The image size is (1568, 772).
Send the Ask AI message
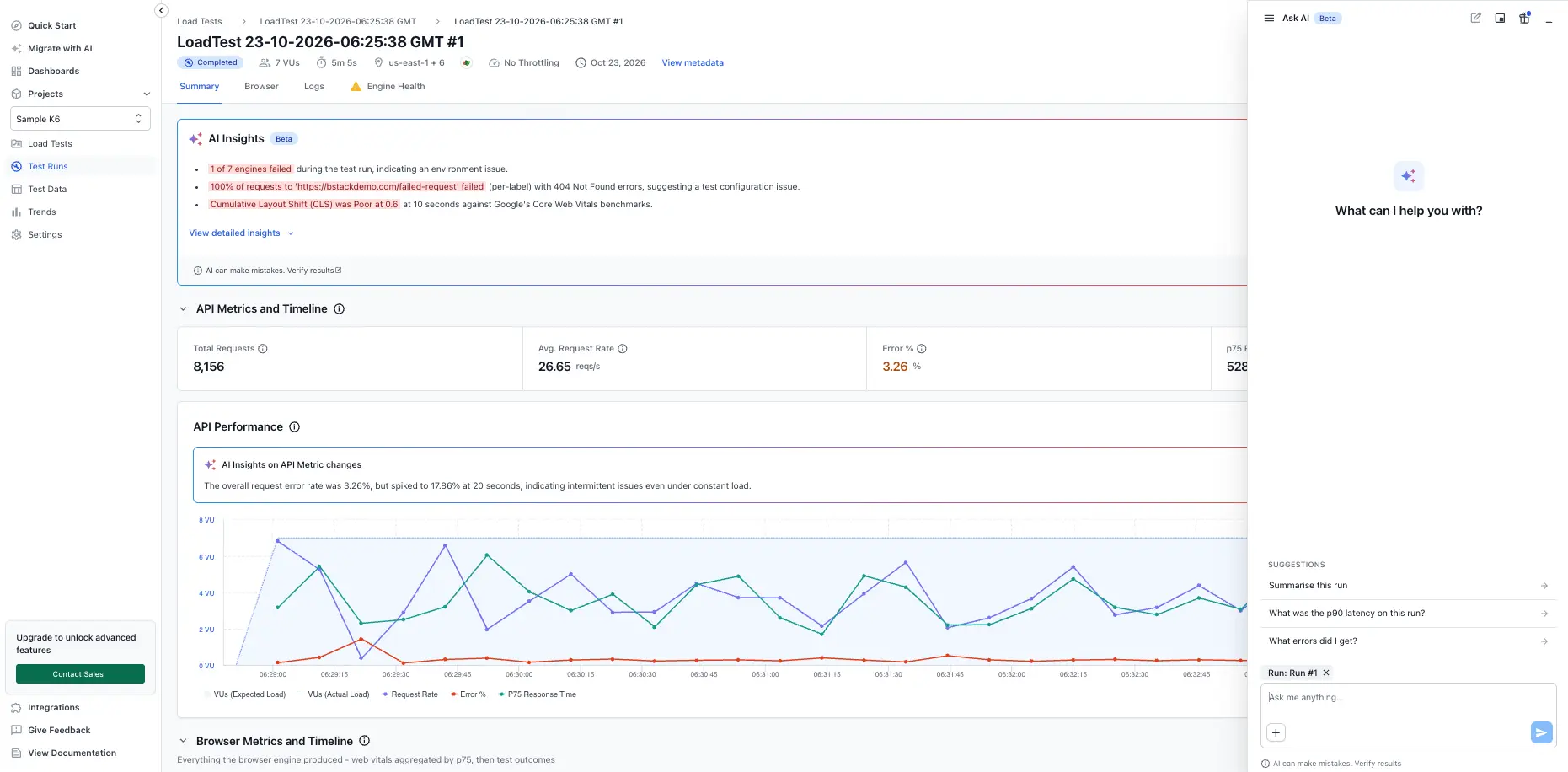tap(1541, 732)
